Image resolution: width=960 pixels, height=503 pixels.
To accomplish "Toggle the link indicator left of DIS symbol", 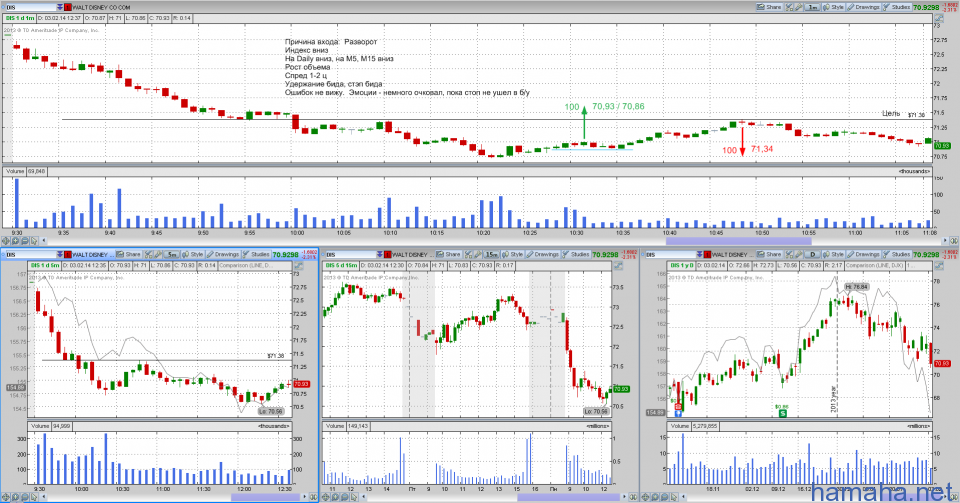I will click(x=5, y=7).
